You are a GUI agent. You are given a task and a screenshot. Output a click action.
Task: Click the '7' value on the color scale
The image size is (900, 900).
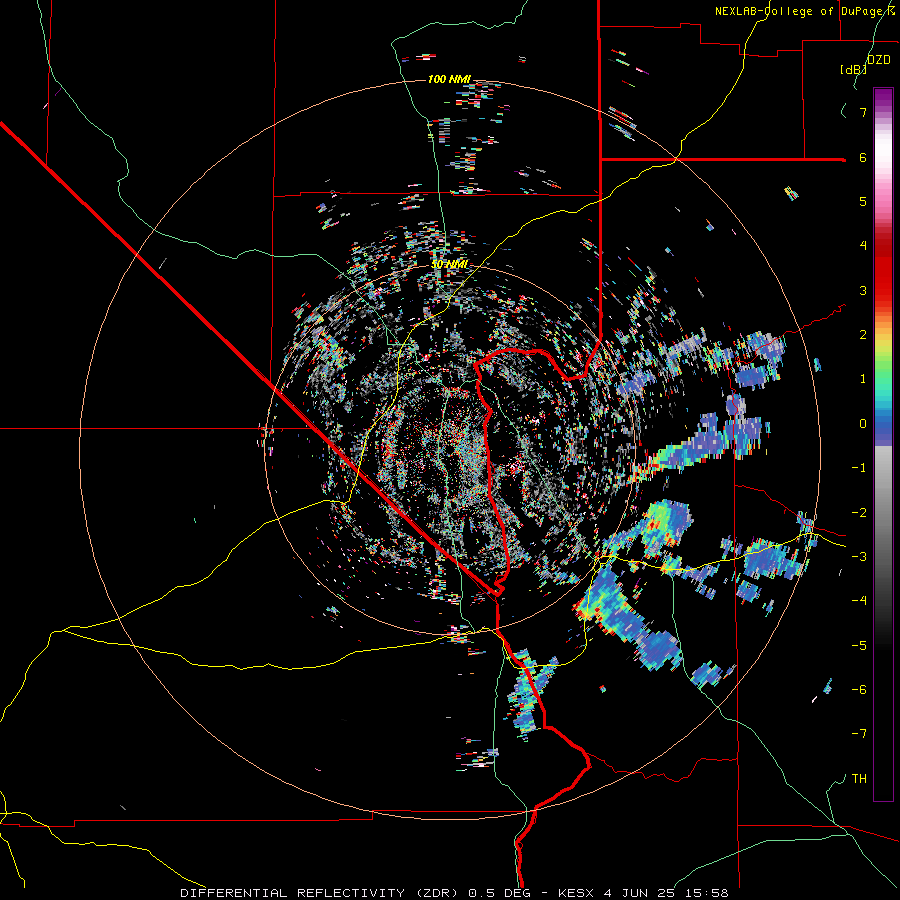[x=863, y=112]
